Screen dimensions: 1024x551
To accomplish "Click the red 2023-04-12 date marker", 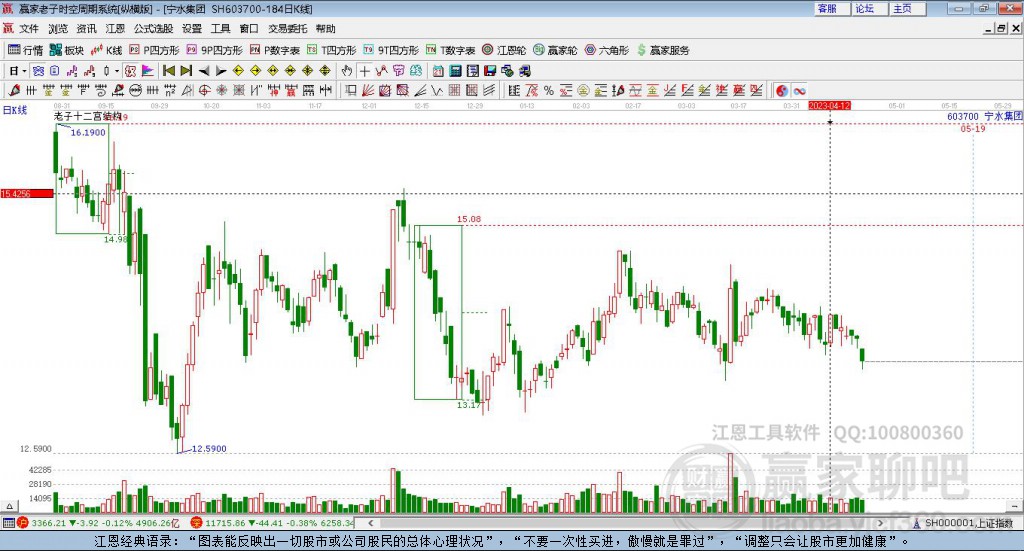I will 829,105.
